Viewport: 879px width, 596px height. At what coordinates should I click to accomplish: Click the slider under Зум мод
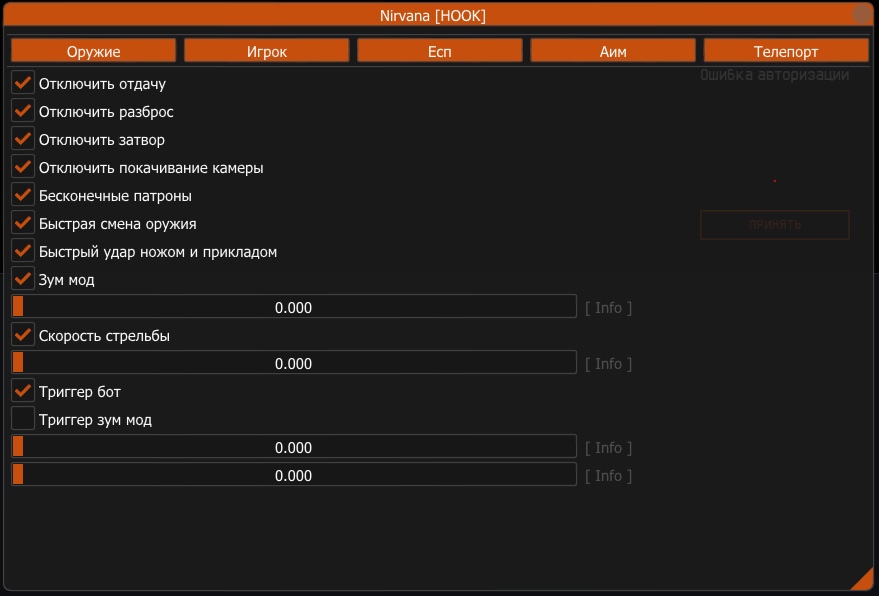pyautogui.click(x=294, y=307)
